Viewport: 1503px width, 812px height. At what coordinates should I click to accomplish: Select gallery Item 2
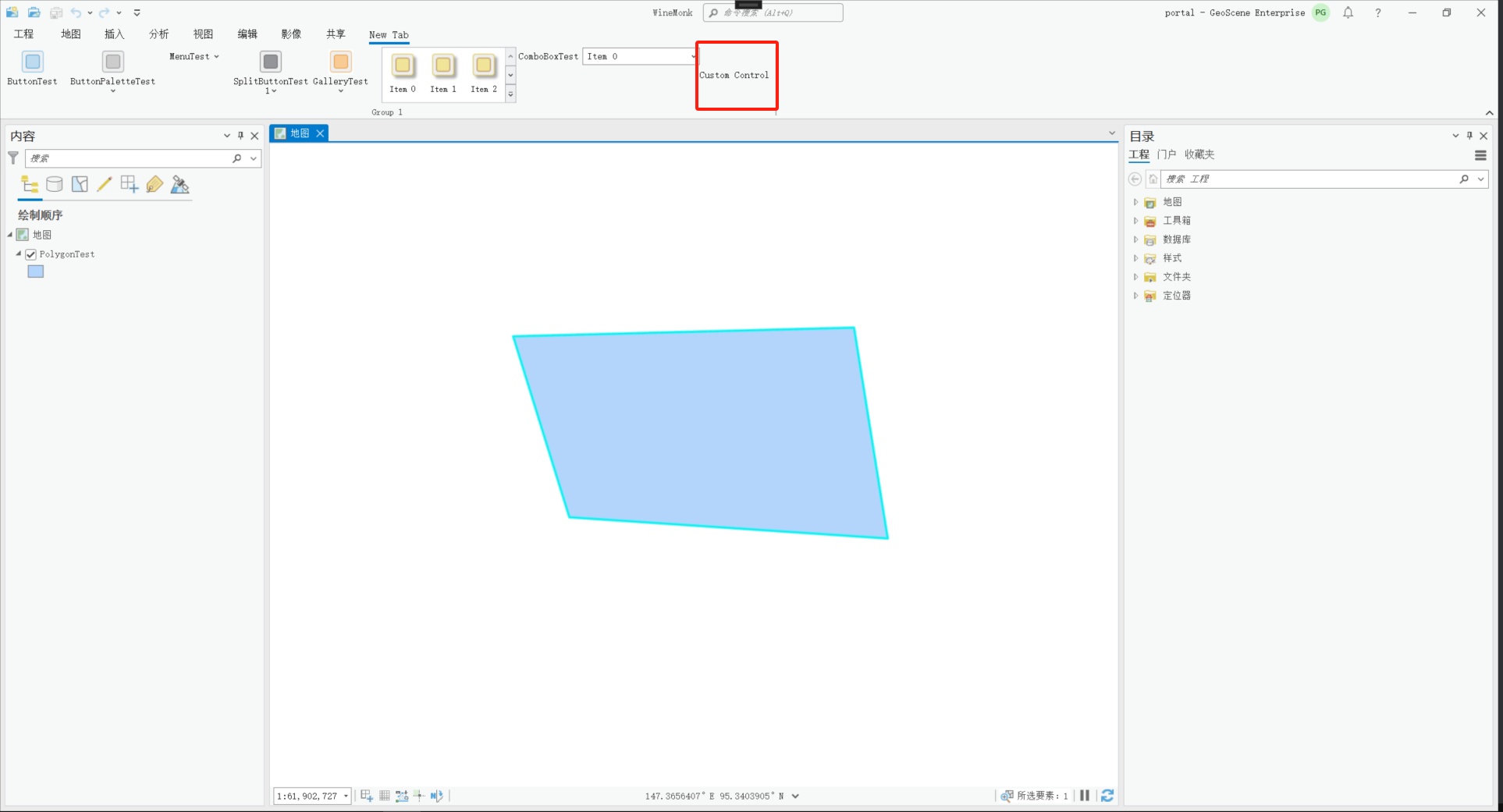(x=484, y=73)
